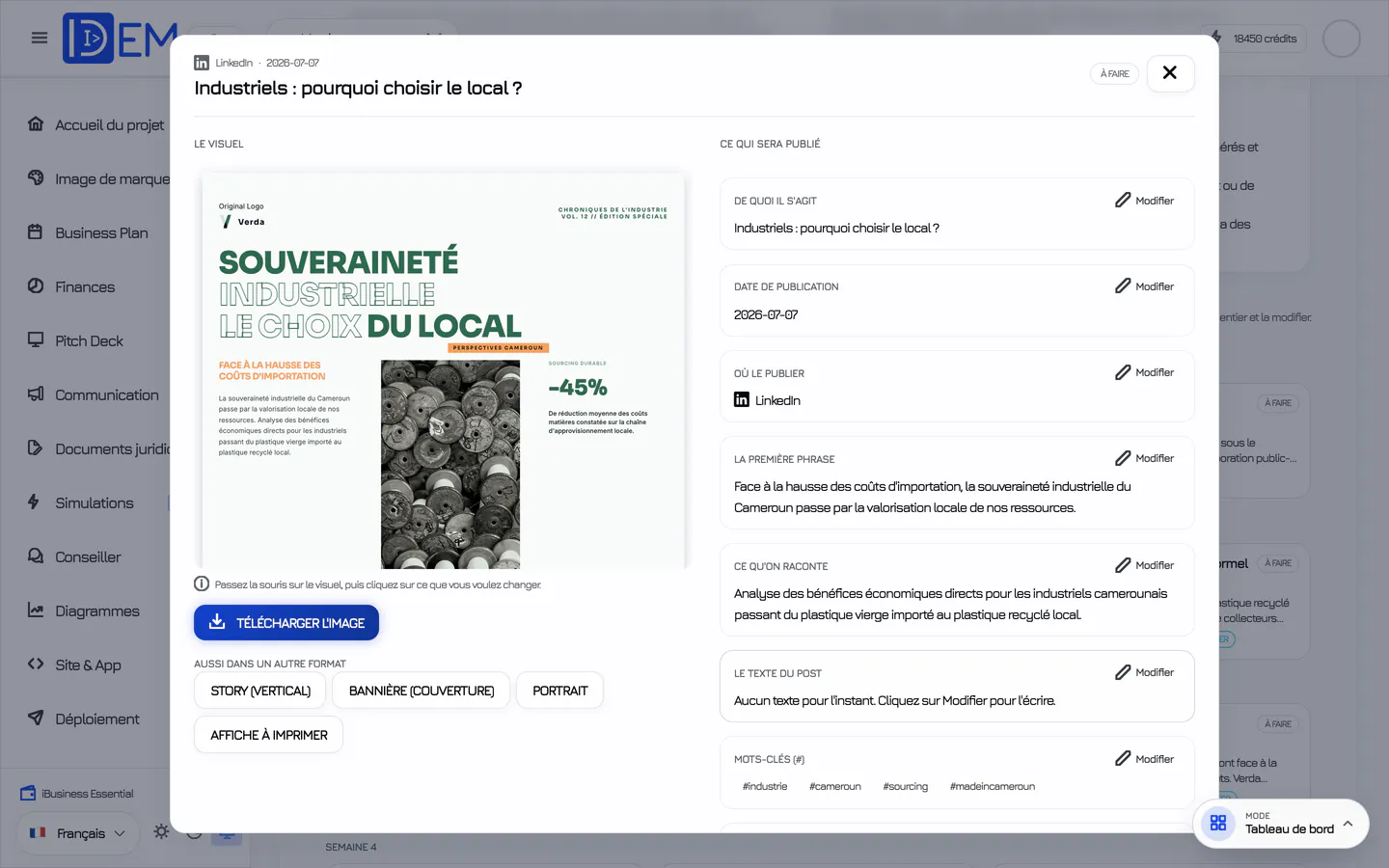Screen dimensions: 1389x868
Task: Click the #sourcing hashtag
Action: (x=906, y=787)
